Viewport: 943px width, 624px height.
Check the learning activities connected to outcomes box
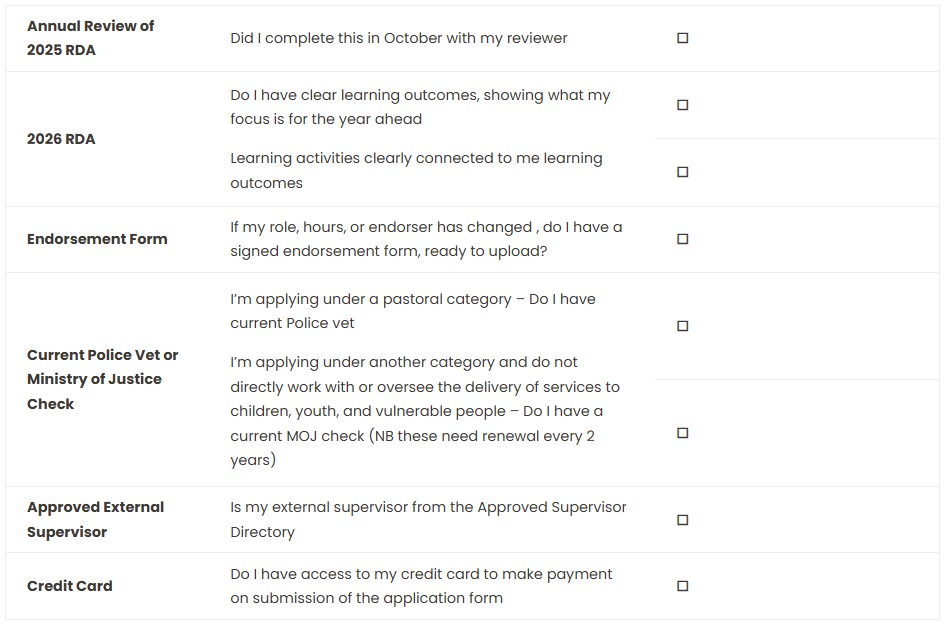[x=683, y=172]
